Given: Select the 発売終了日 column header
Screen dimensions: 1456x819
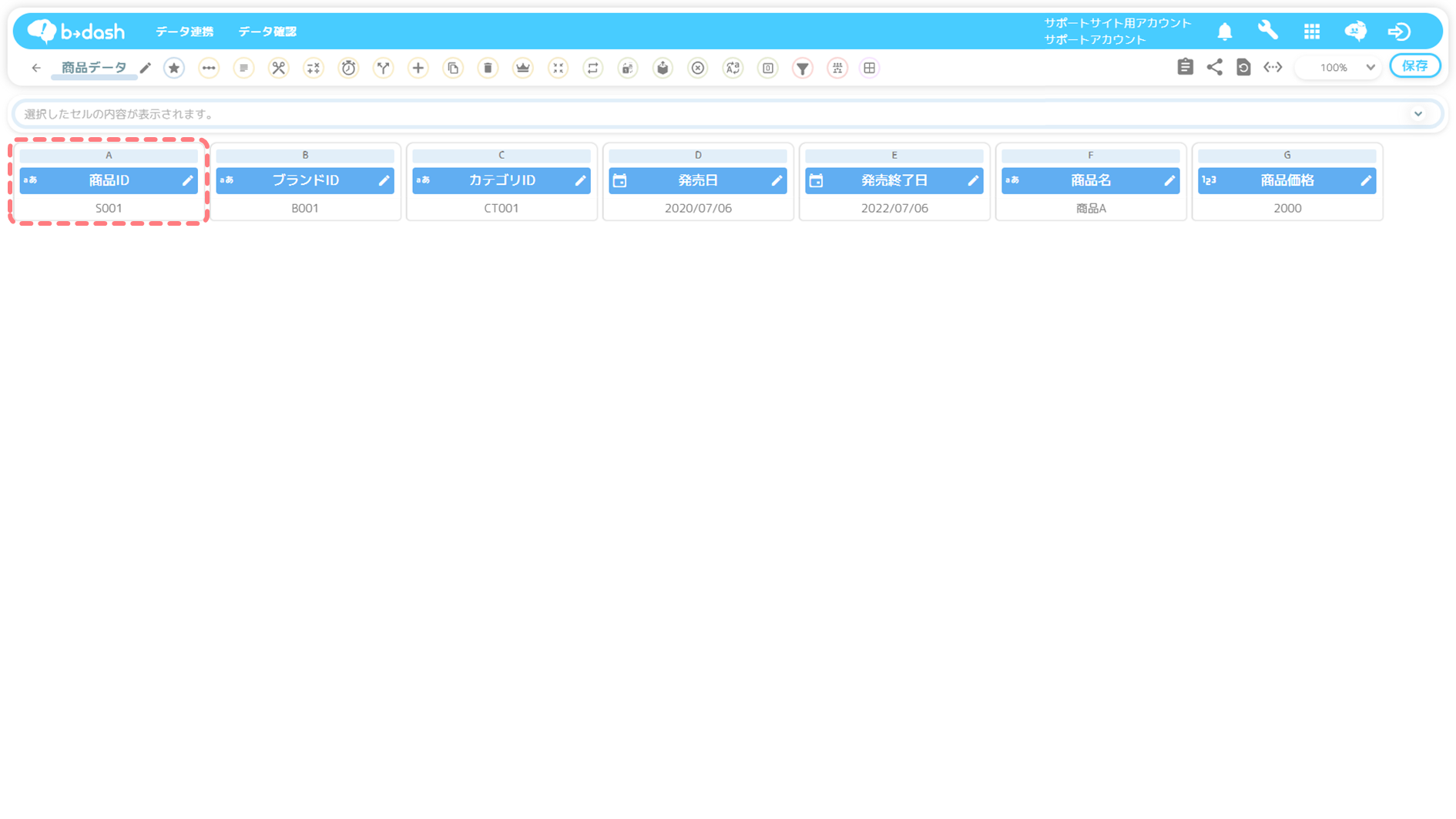Looking at the screenshot, I should 894,180.
